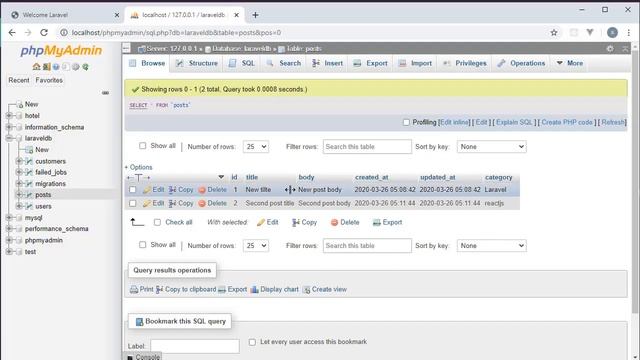Click the 'Second post title' cell

click(x=270, y=203)
